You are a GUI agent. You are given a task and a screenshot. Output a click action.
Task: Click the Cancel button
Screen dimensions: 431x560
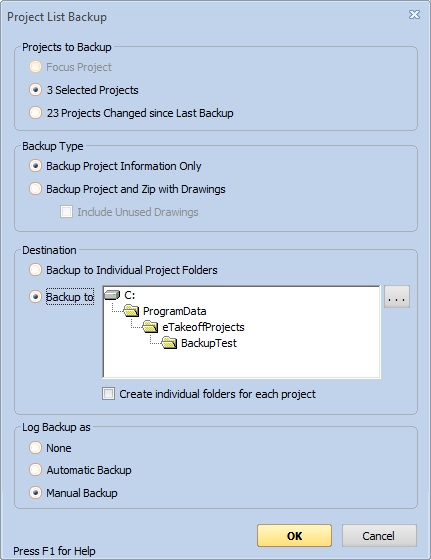point(379,536)
